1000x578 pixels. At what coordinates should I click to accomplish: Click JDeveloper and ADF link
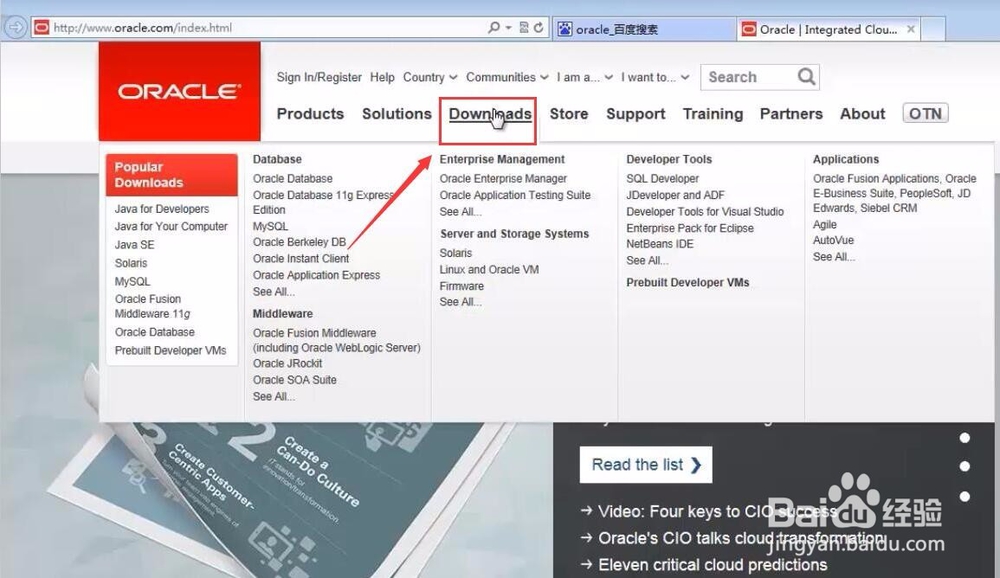pyautogui.click(x=675, y=195)
